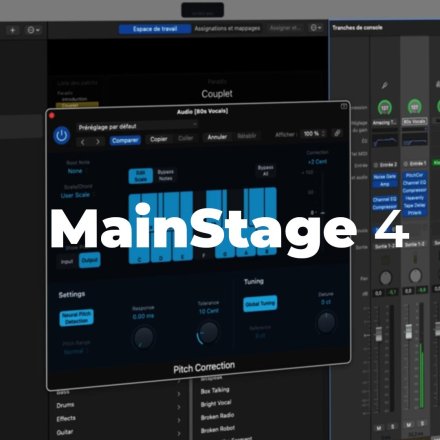Select the Box Talking patch
Viewport: 440px width, 440px height.
(x=215, y=390)
